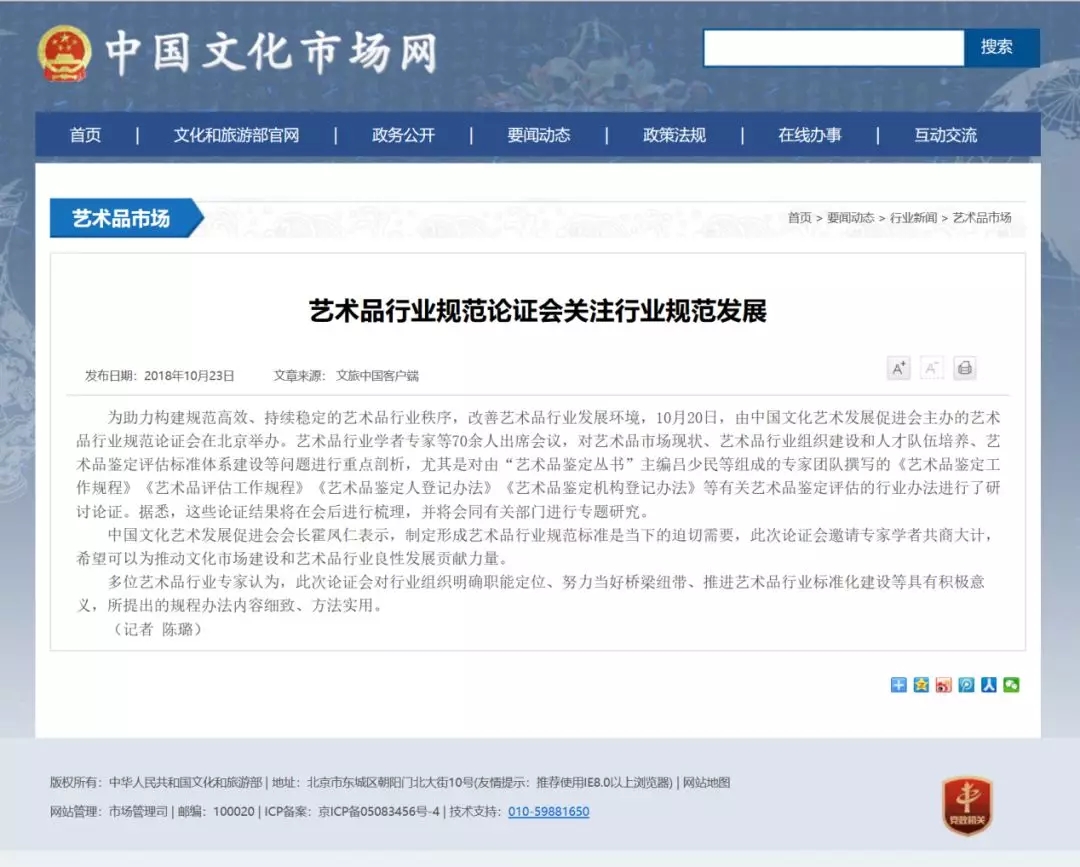Share the article to WeChat
1080x867 pixels.
click(1012, 685)
